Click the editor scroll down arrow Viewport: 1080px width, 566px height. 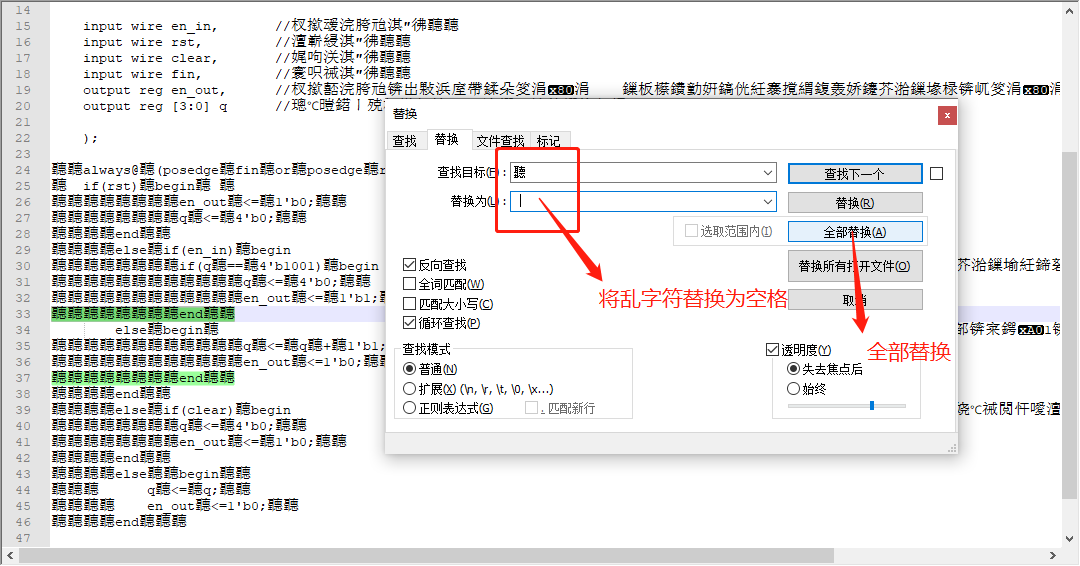coord(1069,538)
